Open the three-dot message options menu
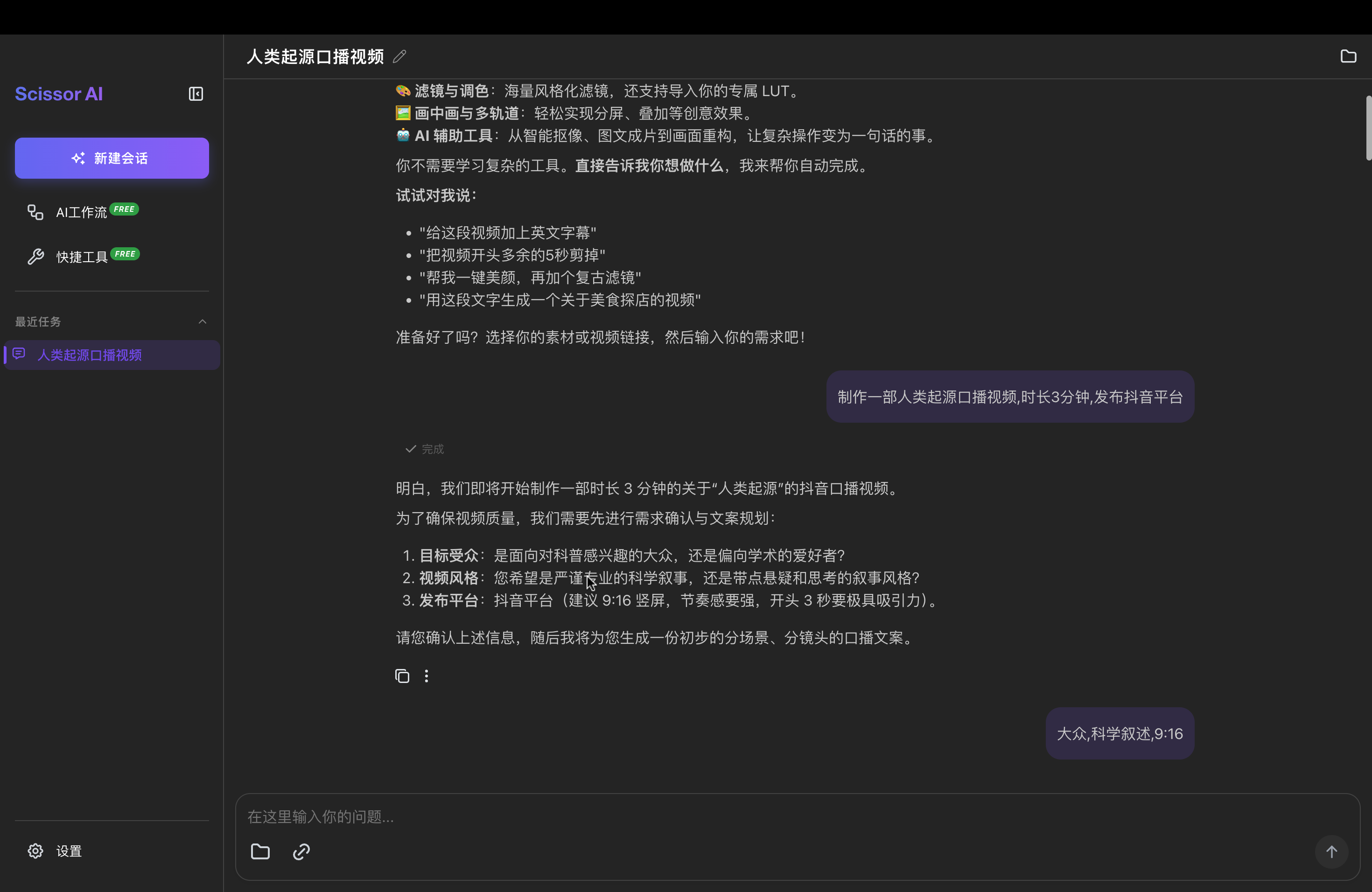 point(426,676)
